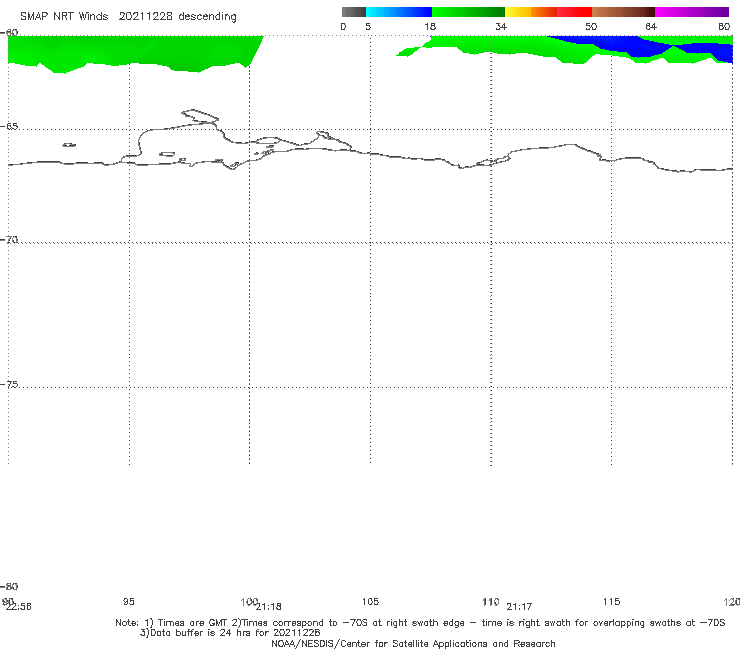Click the NOAA/NESDIS credit line
This screenshot has height=650, width=740.
click(x=413, y=644)
